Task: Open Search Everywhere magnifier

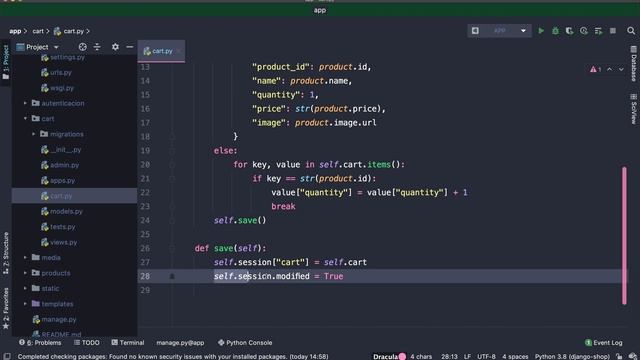Action: (x=631, y=31)
